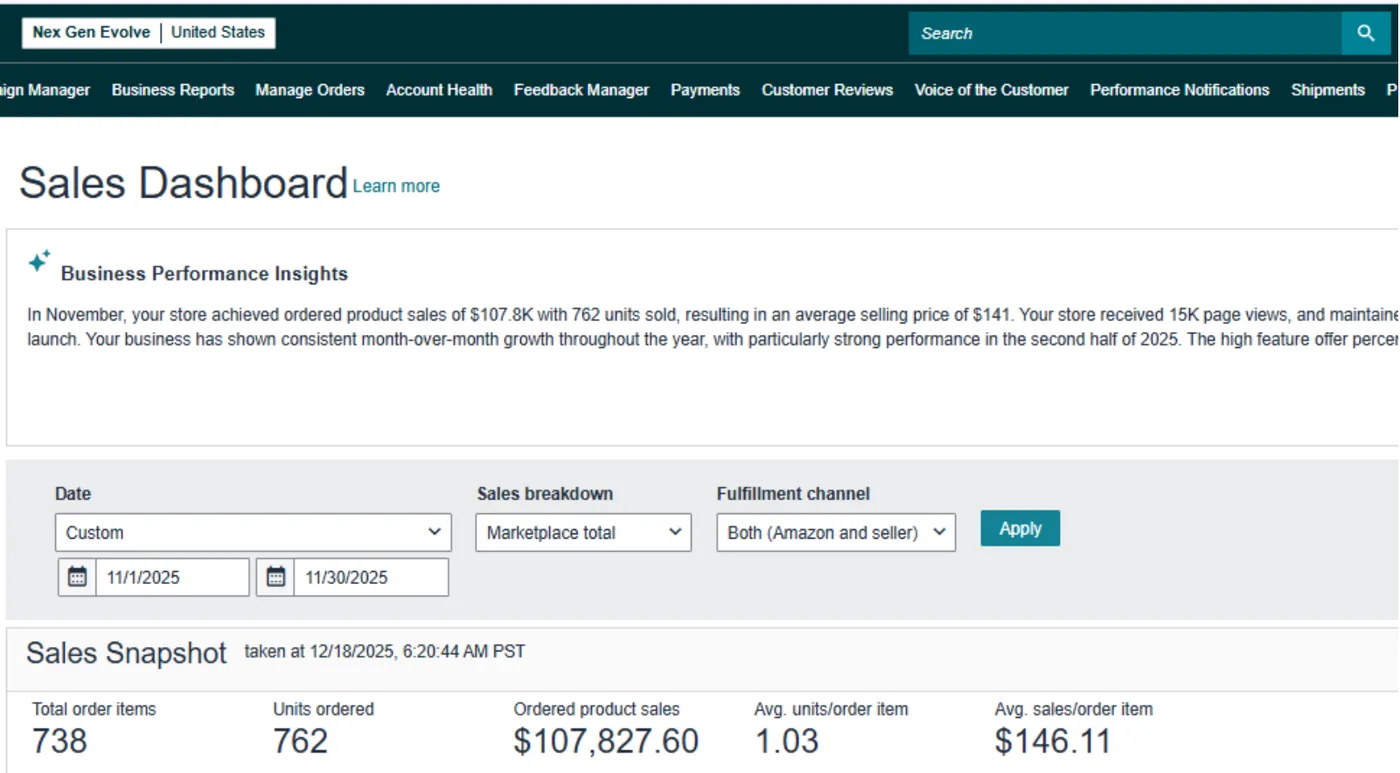1400x773 pixels.
Task: Open the start date calendar icon
Action: click(77, 577)
